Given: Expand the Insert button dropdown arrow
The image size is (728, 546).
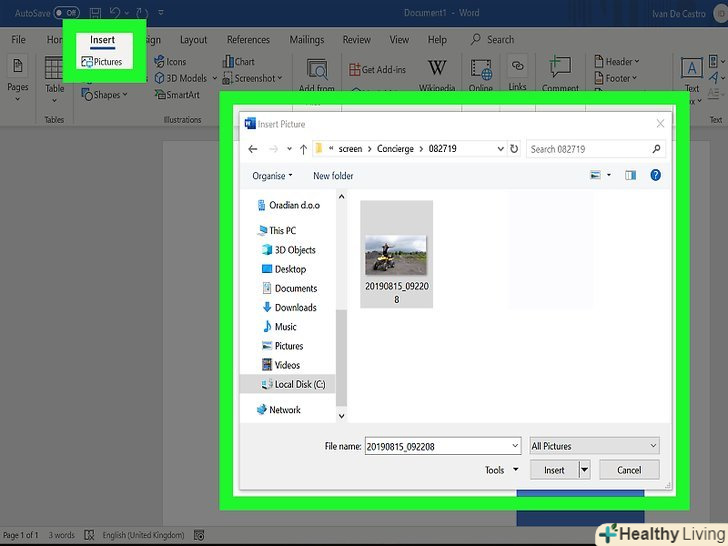Looking at the screenshot, I should (x=584, y=470).
